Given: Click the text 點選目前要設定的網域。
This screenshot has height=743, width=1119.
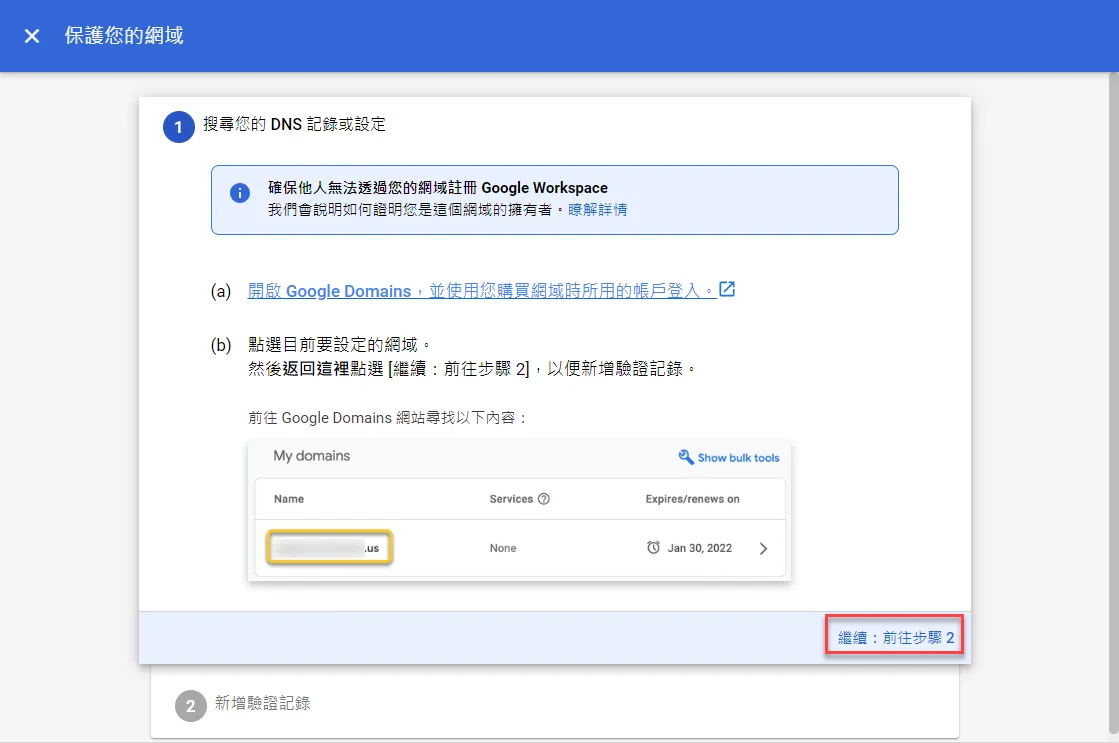Looking at the screenshot, I should tap(340, 345).
